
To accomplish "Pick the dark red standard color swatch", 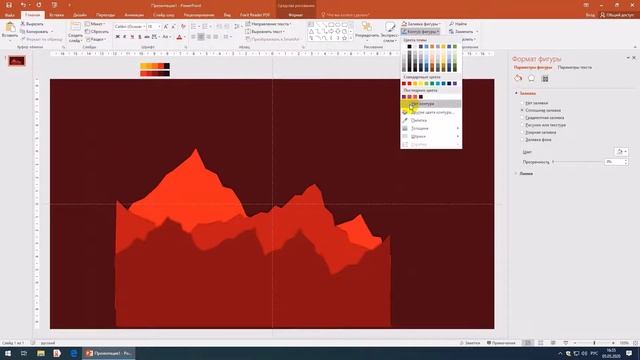I will [x=404, y=84].
